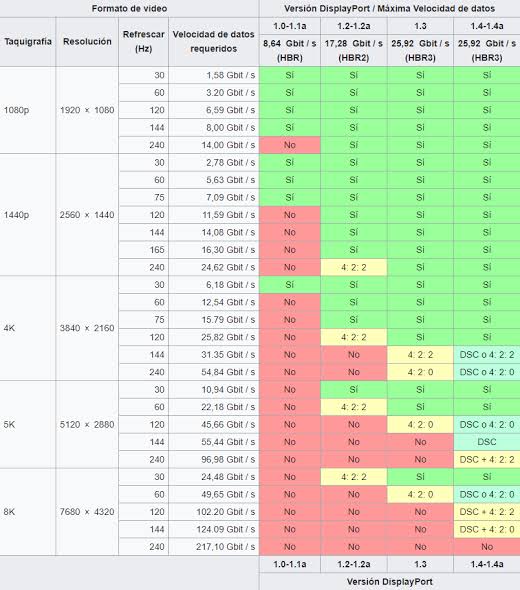Click the "96,98 Gbit / s" data rate
The image size is (520, 590).
pos(228,459)
